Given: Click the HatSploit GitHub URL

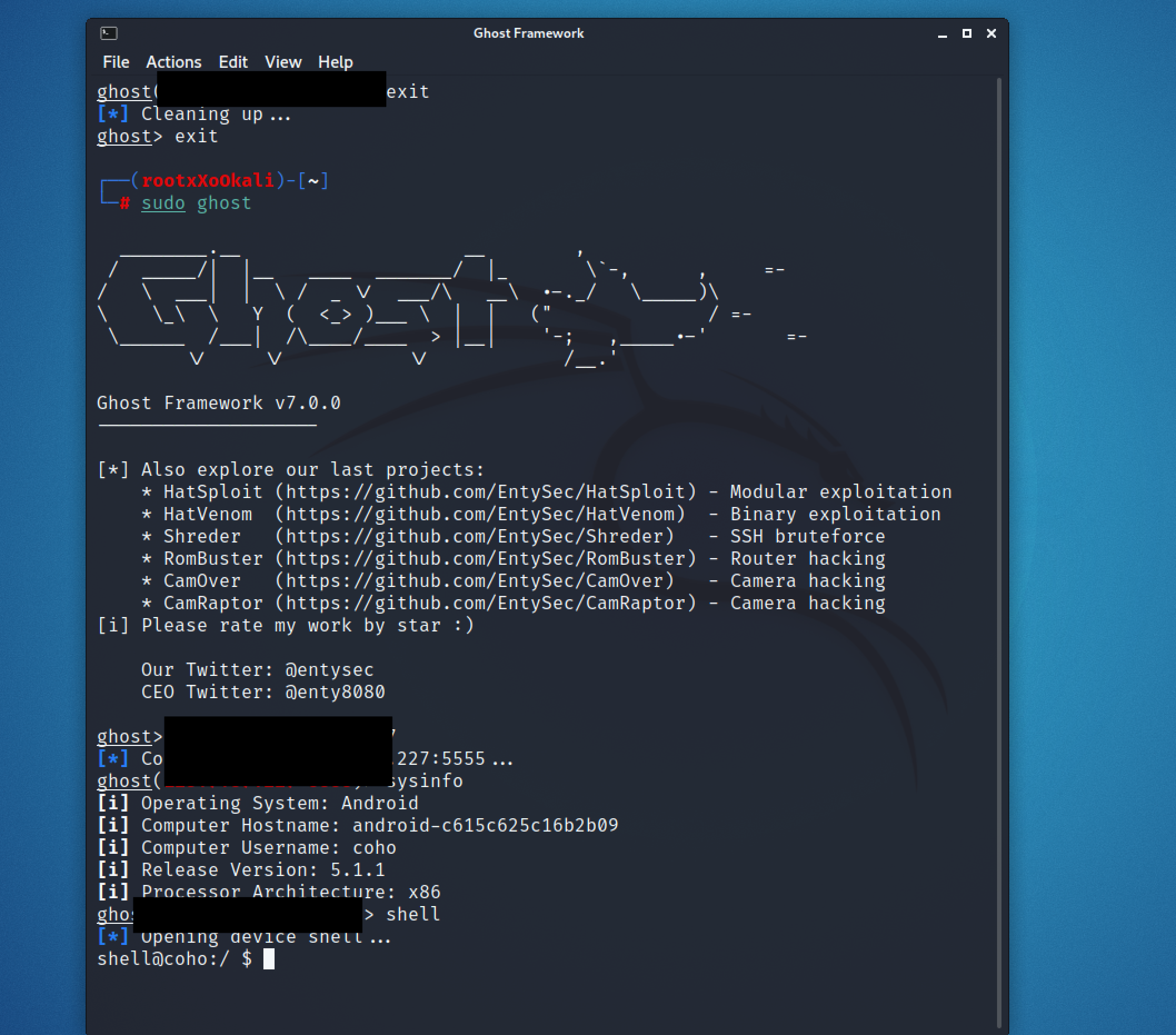Looking at the screenshot, I should click(x=485, y=492).
